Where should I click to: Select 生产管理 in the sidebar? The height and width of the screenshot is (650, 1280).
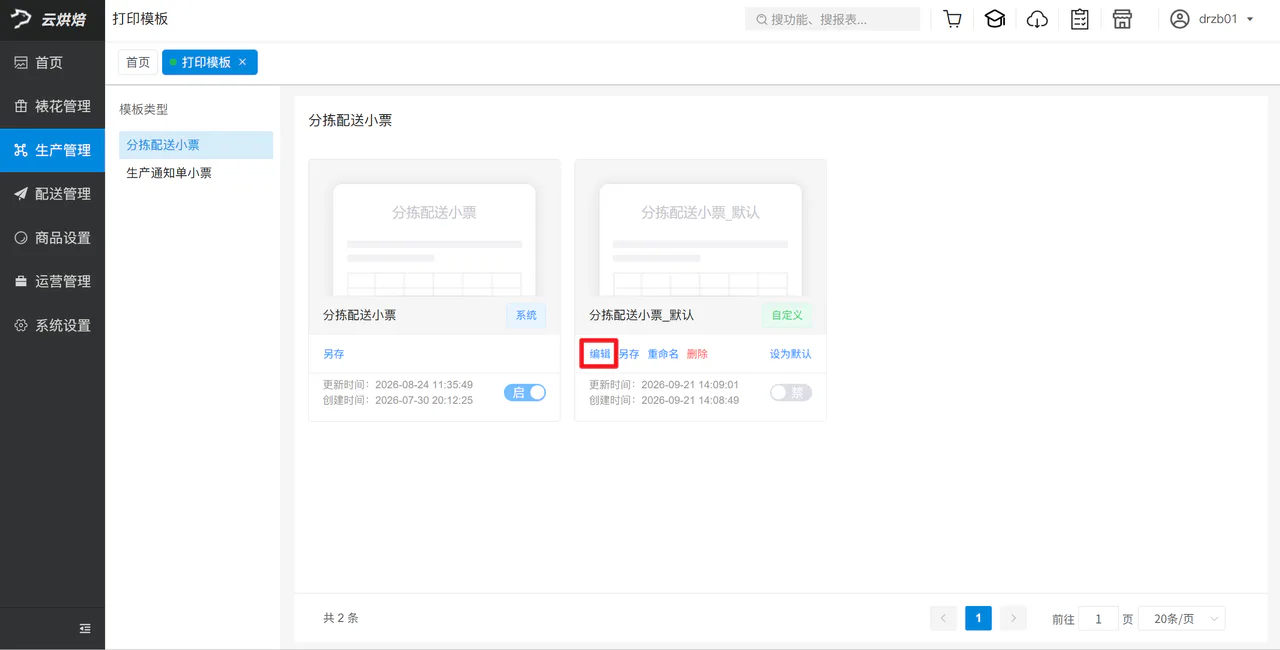coord(52,150)
